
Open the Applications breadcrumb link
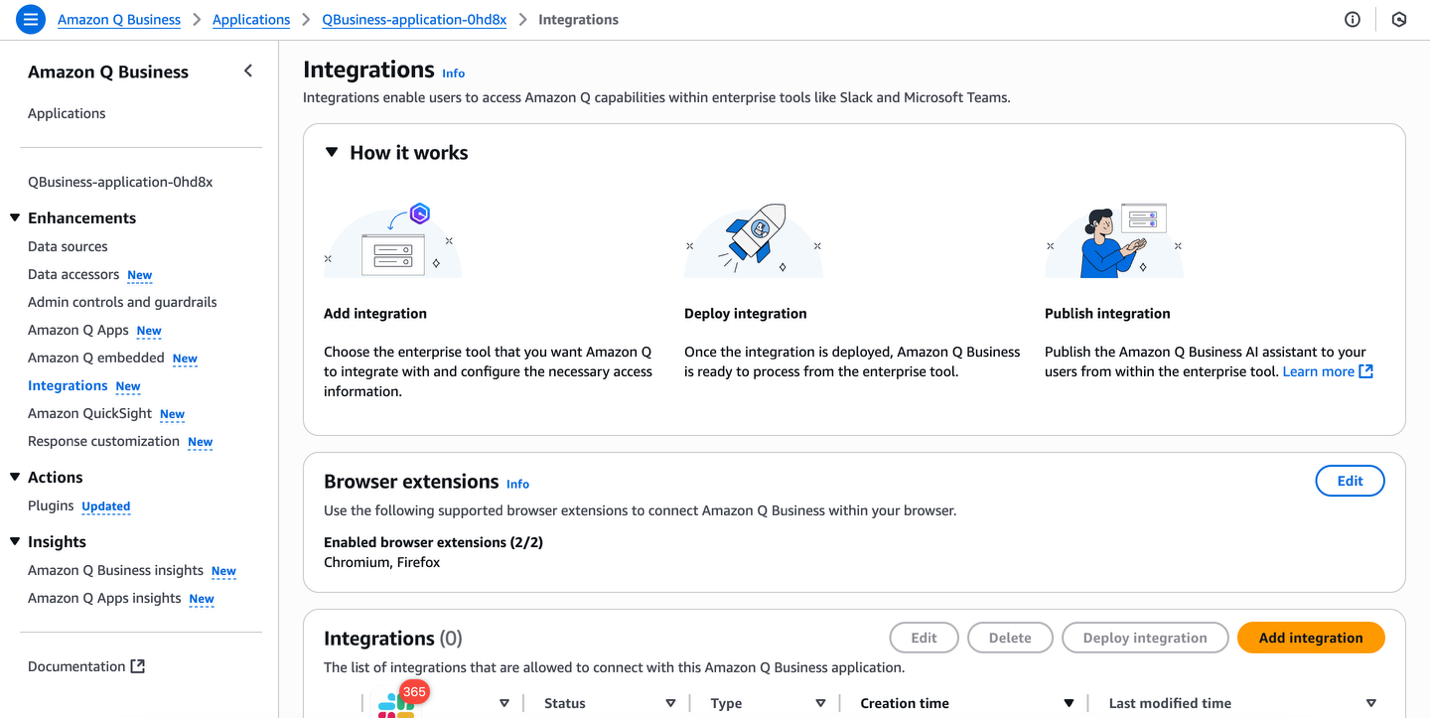click(x=251, y=20)
